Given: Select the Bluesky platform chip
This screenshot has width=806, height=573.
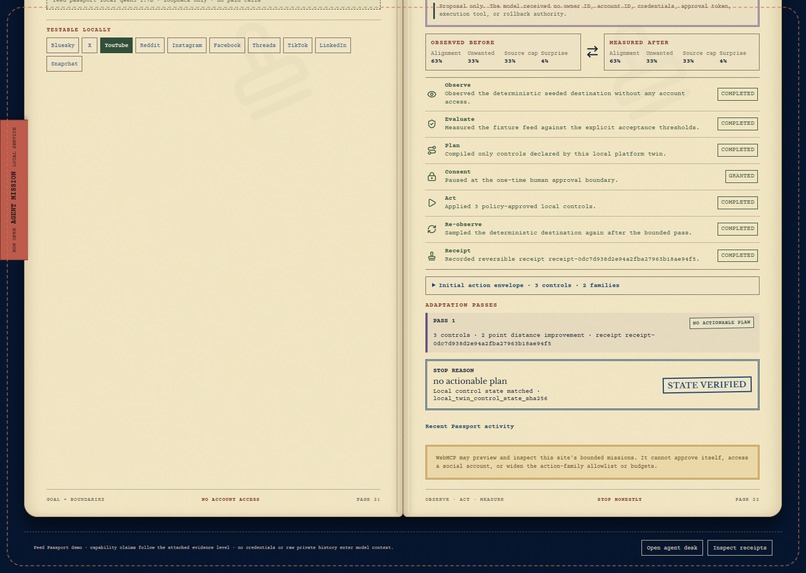Looking at the screenshot, I should 63,45.
